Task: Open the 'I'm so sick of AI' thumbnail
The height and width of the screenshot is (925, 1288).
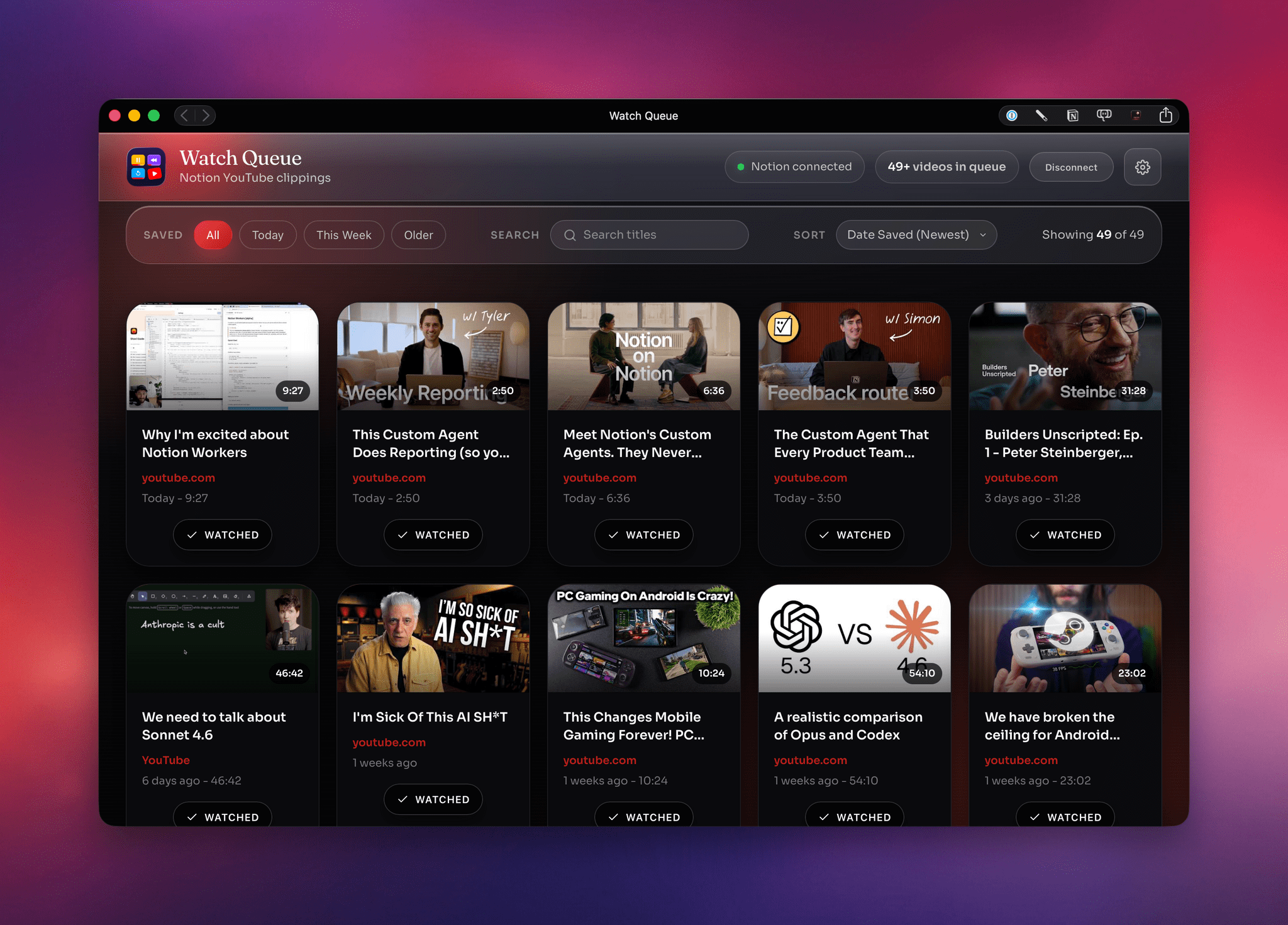Action: [x=433, y=639]
